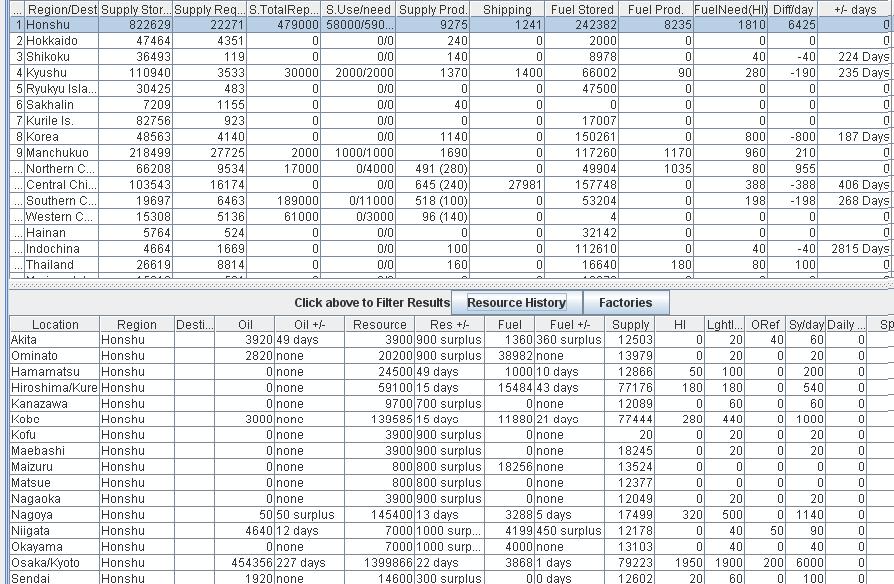Click the Maizuru location cell
Image resolution: width=894 pixels, height=584 pixels.
tap(55, 467)
